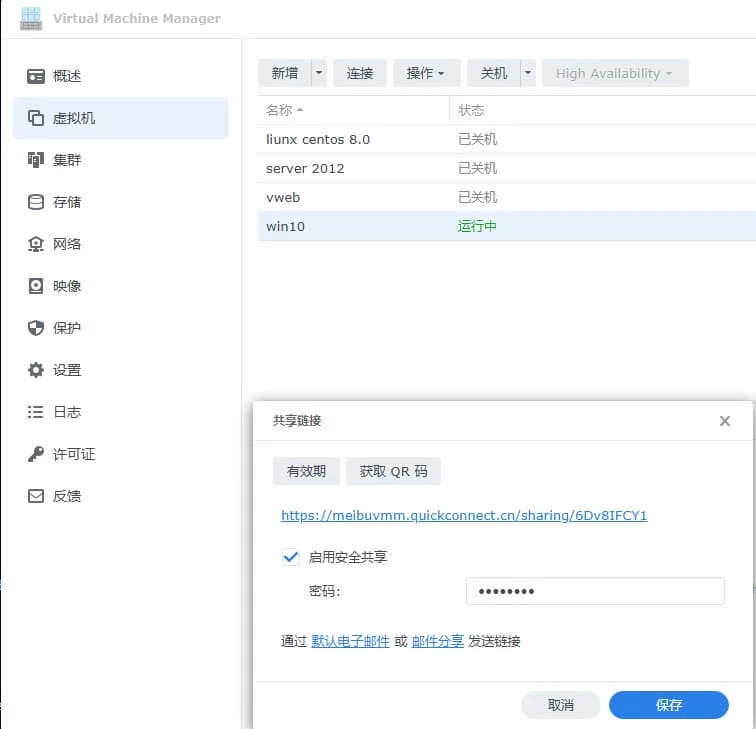Go to 设置 menu entry text
Viewport: 756px width, 729px height.
pyautogui.click(x=67, y=370)
